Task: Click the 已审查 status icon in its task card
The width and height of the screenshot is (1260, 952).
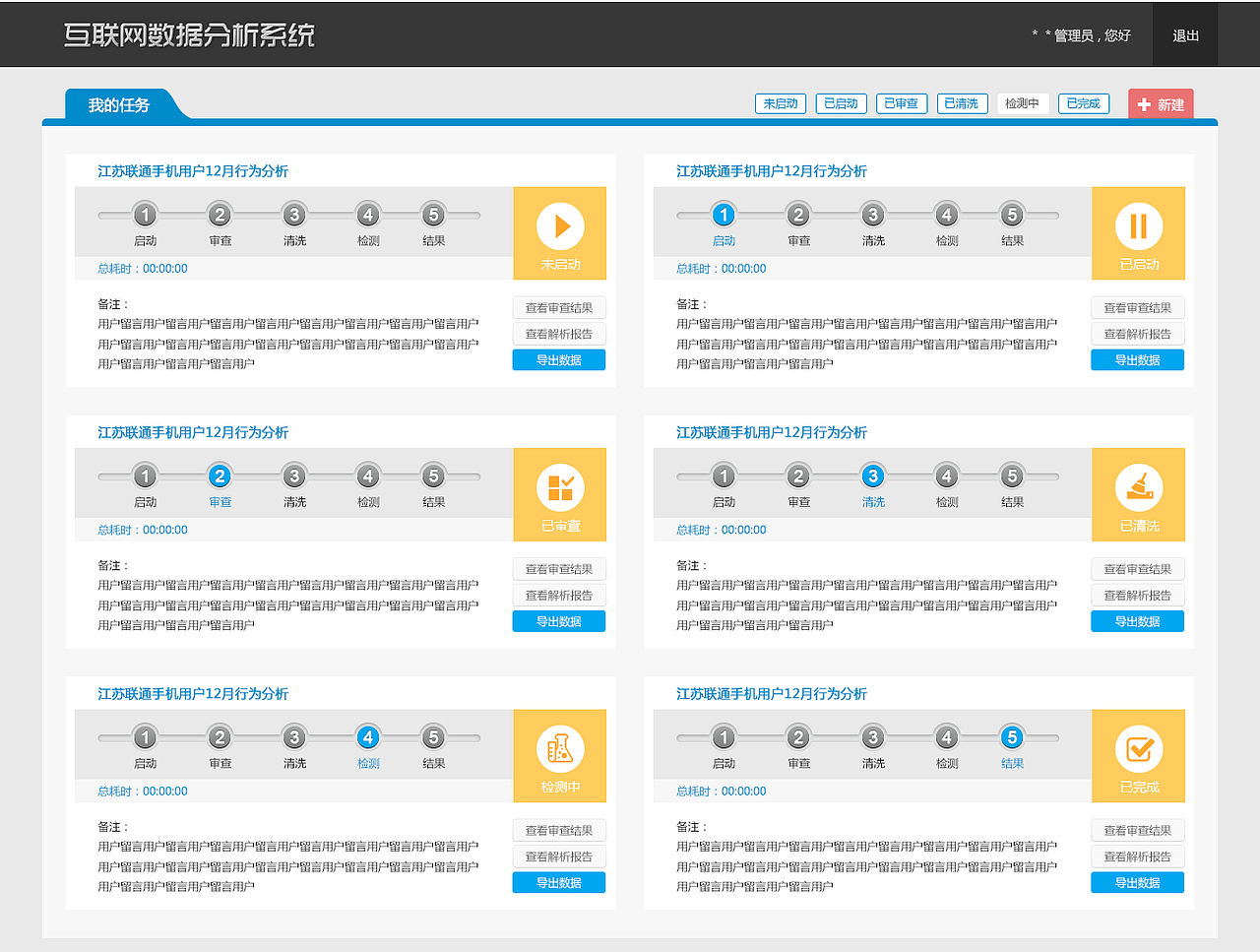Action: click(x=560, y=487)
